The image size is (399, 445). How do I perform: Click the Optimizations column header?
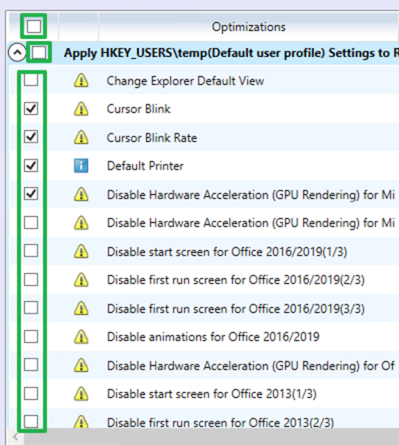[249, 27]
